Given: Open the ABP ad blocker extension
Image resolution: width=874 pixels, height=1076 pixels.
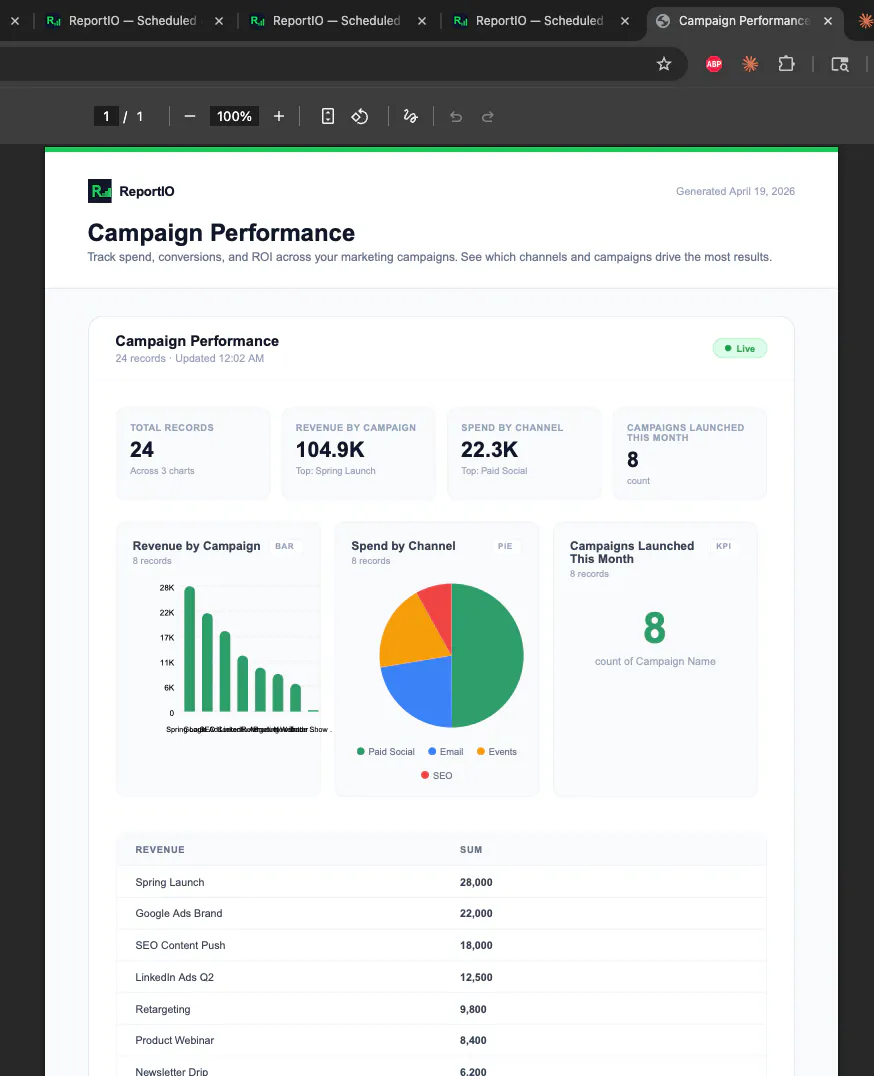Looking at the screenshot, I should (x=713, y=65).
